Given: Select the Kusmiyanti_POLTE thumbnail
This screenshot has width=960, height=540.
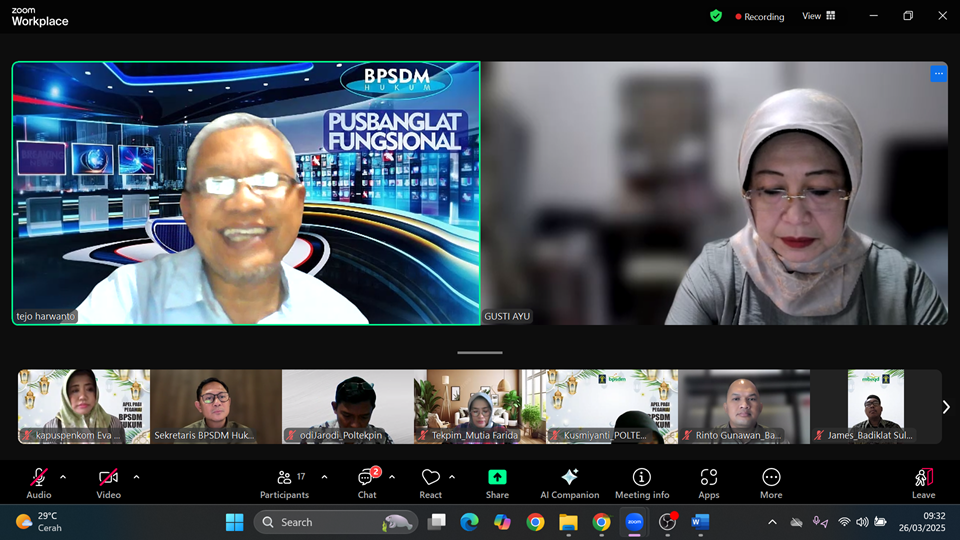Looking at the screenshot, I should click(612, 407).
